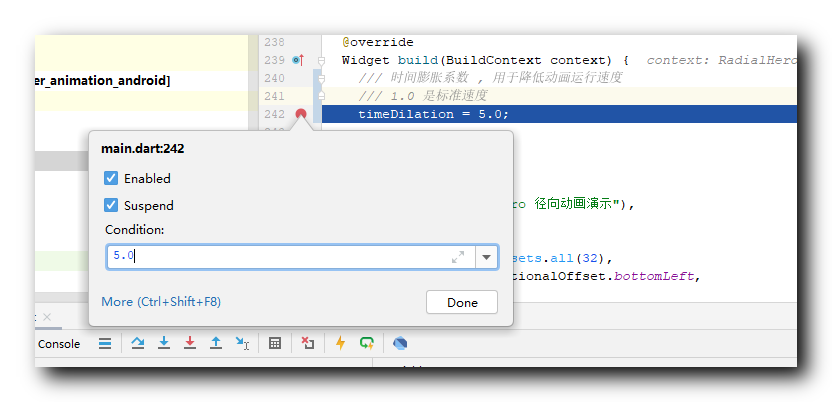Toggle the comment fold marker on line 241

tap(321, 96)
